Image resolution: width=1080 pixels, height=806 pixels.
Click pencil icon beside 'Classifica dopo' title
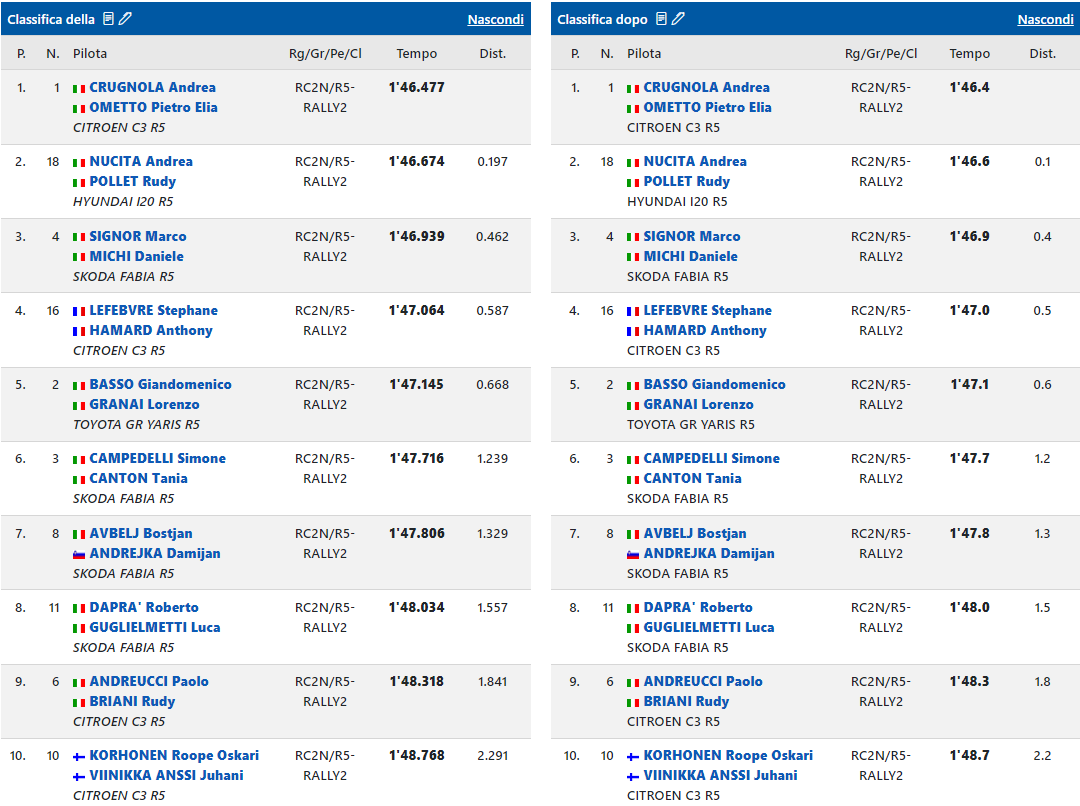click(678, 19)
